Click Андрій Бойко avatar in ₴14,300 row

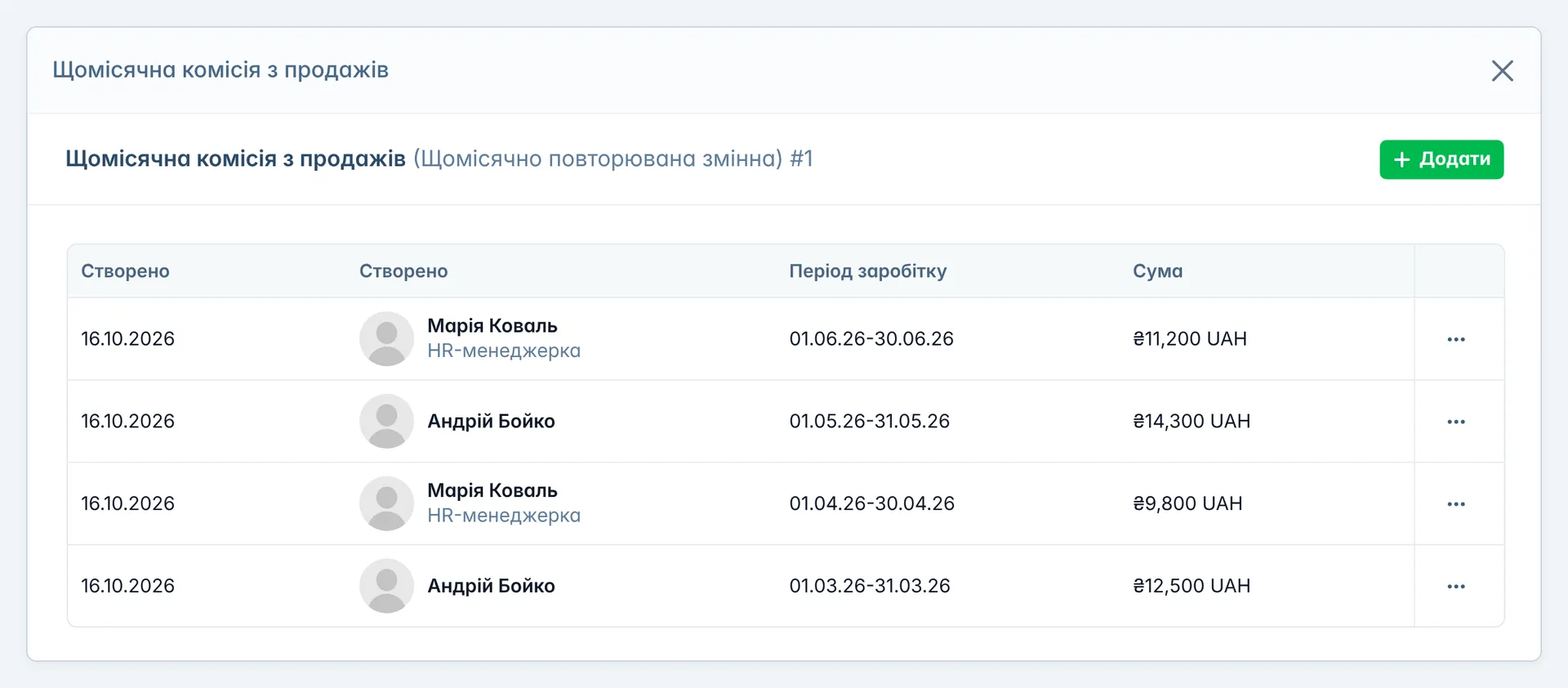coord(386,421)
